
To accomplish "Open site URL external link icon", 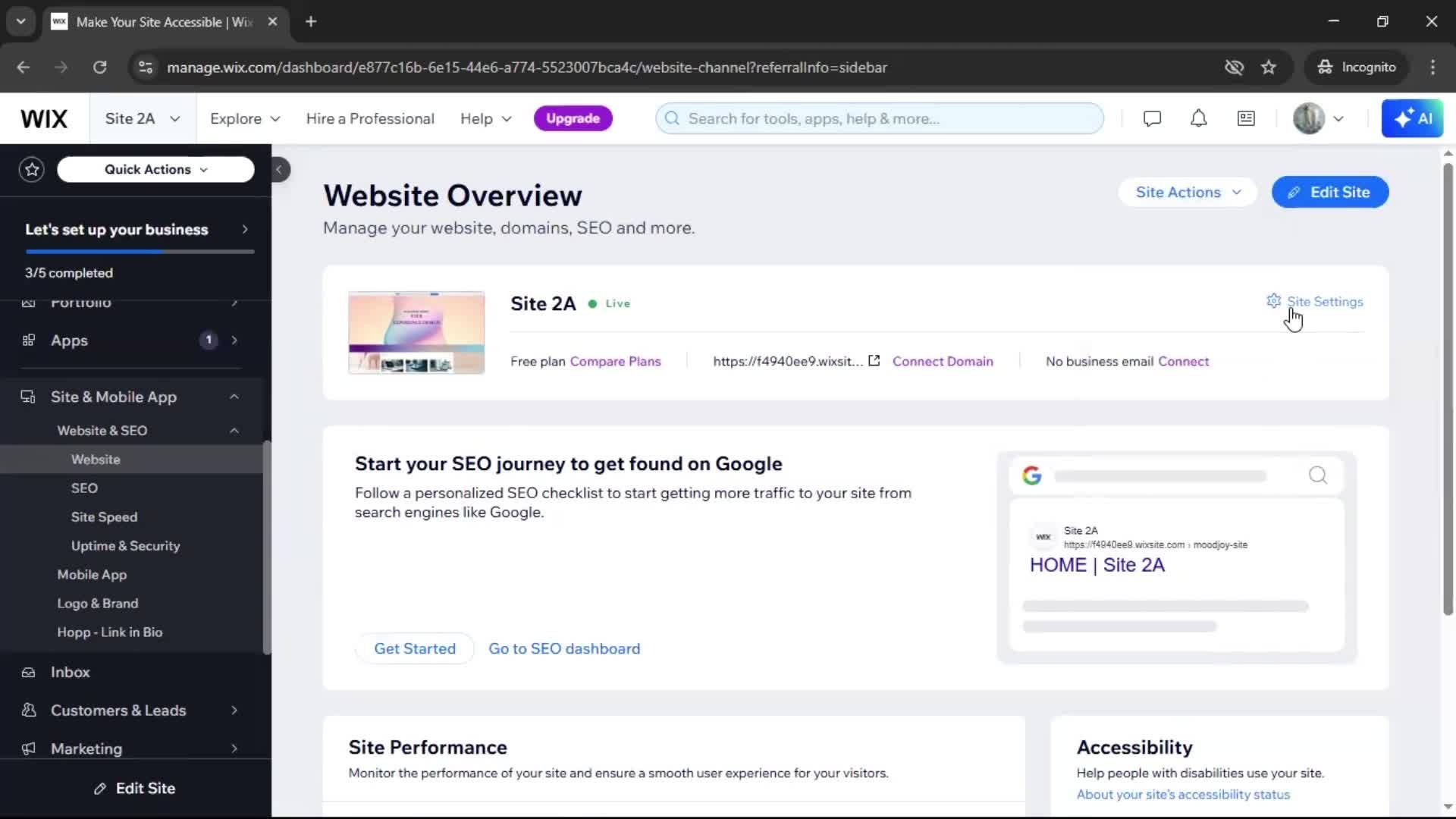I will click(x=874, y=361).
